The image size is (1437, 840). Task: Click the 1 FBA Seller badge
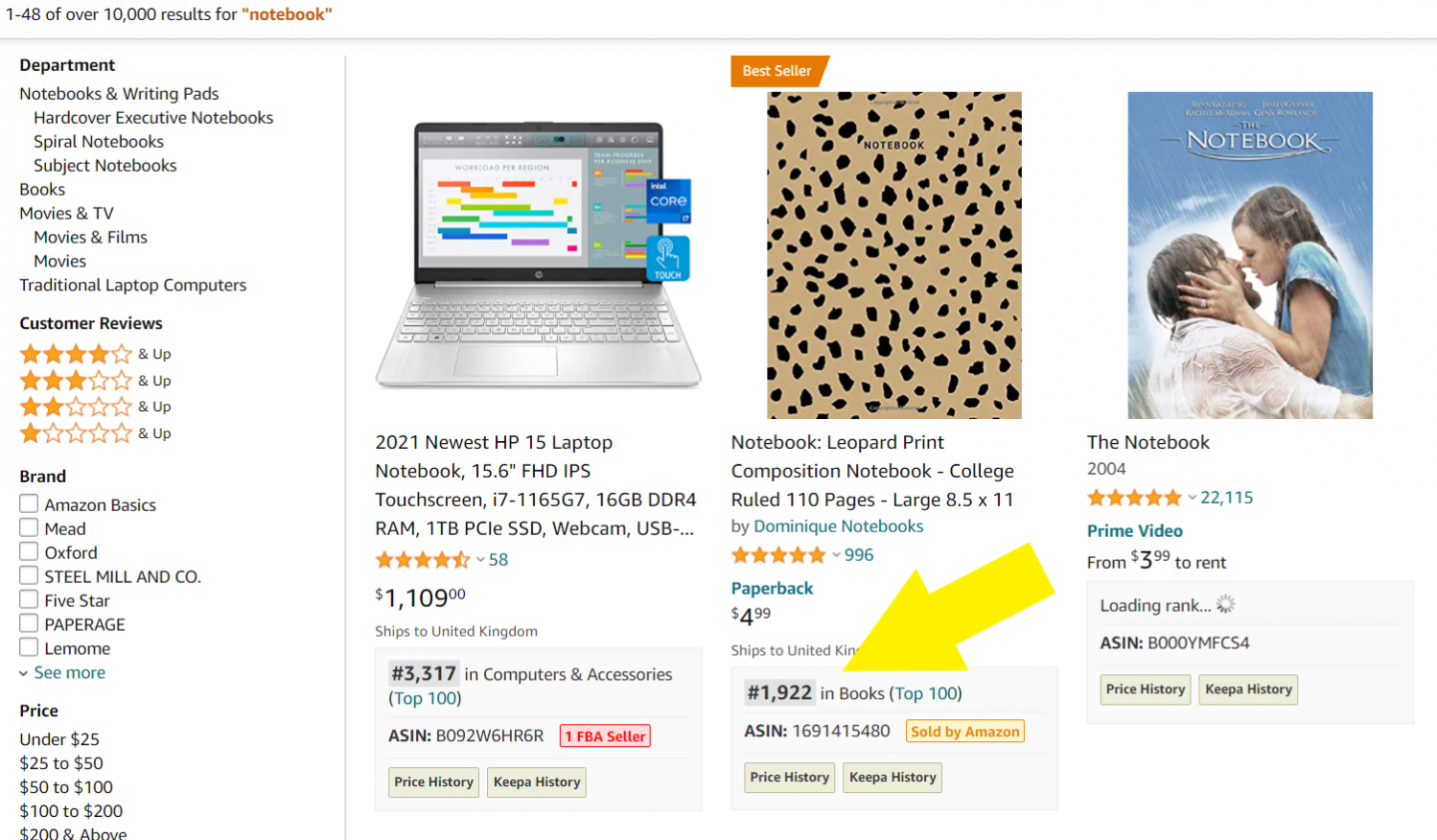tap(605, 736)
